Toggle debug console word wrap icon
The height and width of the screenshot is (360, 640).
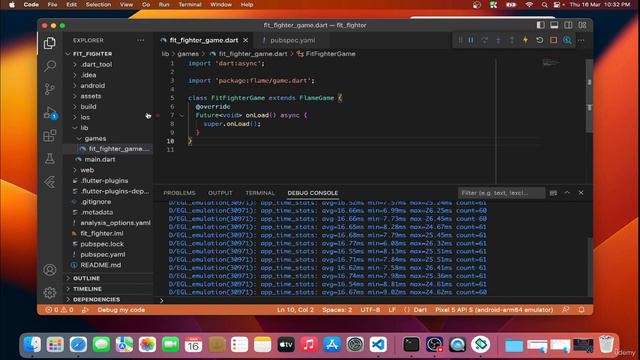(x=553, y=193)
